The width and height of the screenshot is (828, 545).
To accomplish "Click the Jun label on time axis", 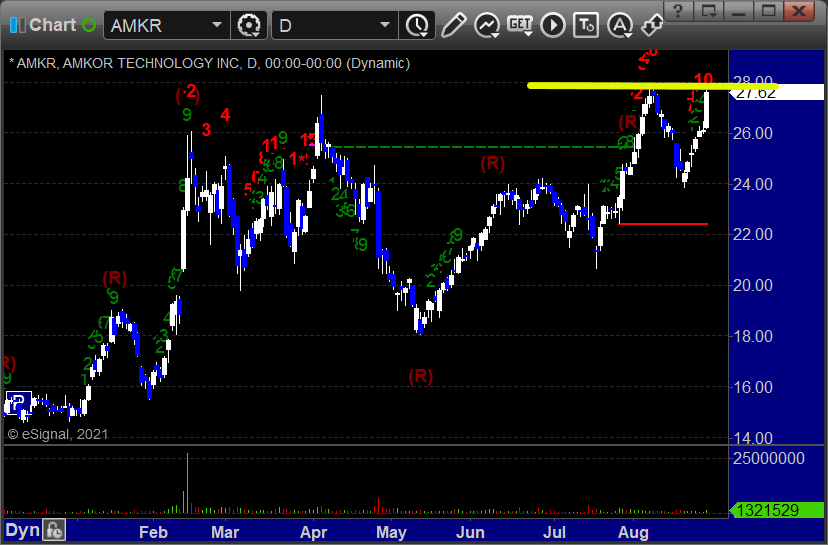I will pos(470,532).
